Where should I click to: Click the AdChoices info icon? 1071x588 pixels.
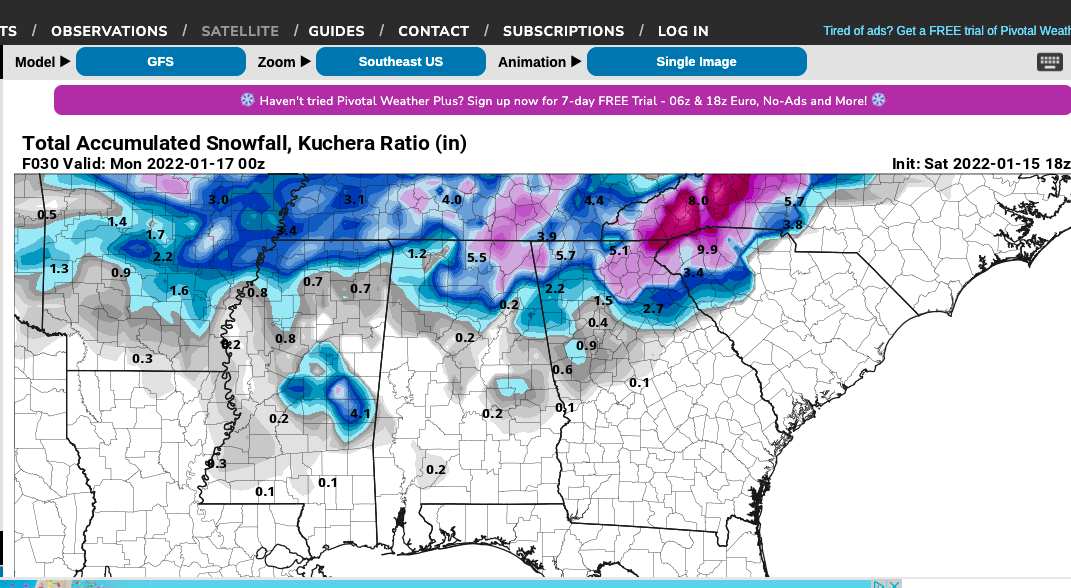pos(879,584)
